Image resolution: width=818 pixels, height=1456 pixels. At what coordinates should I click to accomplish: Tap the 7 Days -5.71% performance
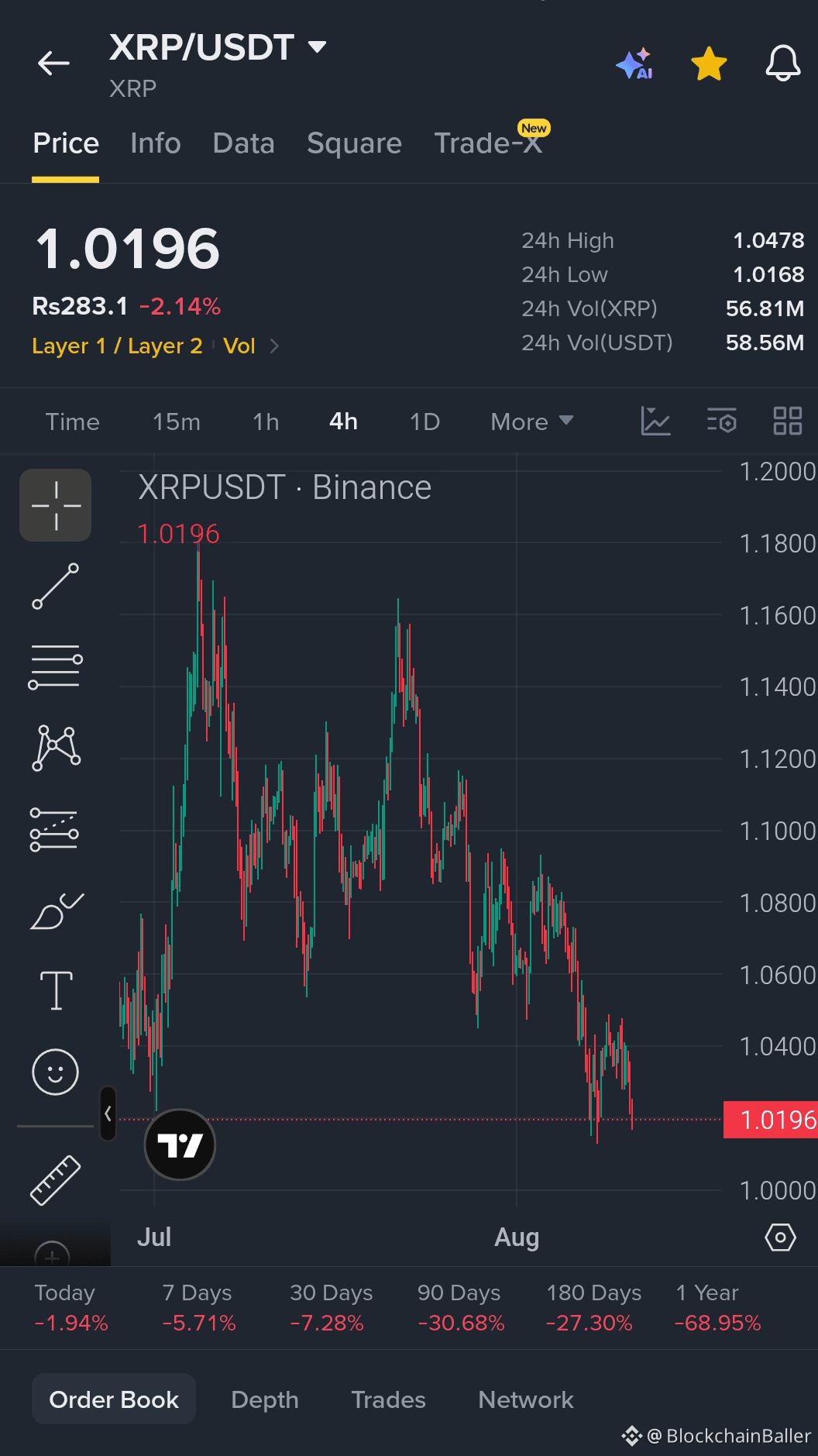click(x=198, y=1307)
